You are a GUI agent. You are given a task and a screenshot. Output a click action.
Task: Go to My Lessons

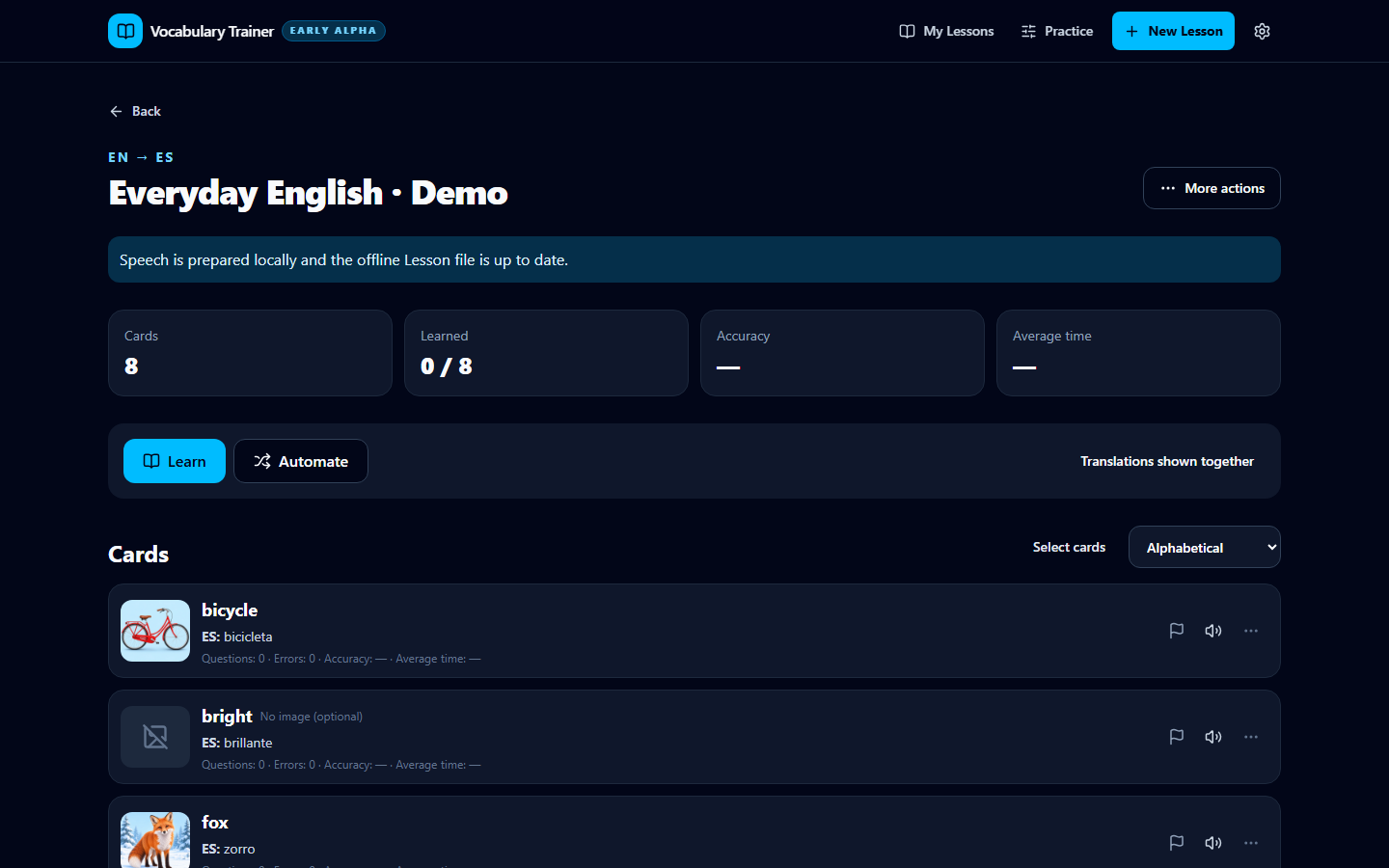coord(946,31)
